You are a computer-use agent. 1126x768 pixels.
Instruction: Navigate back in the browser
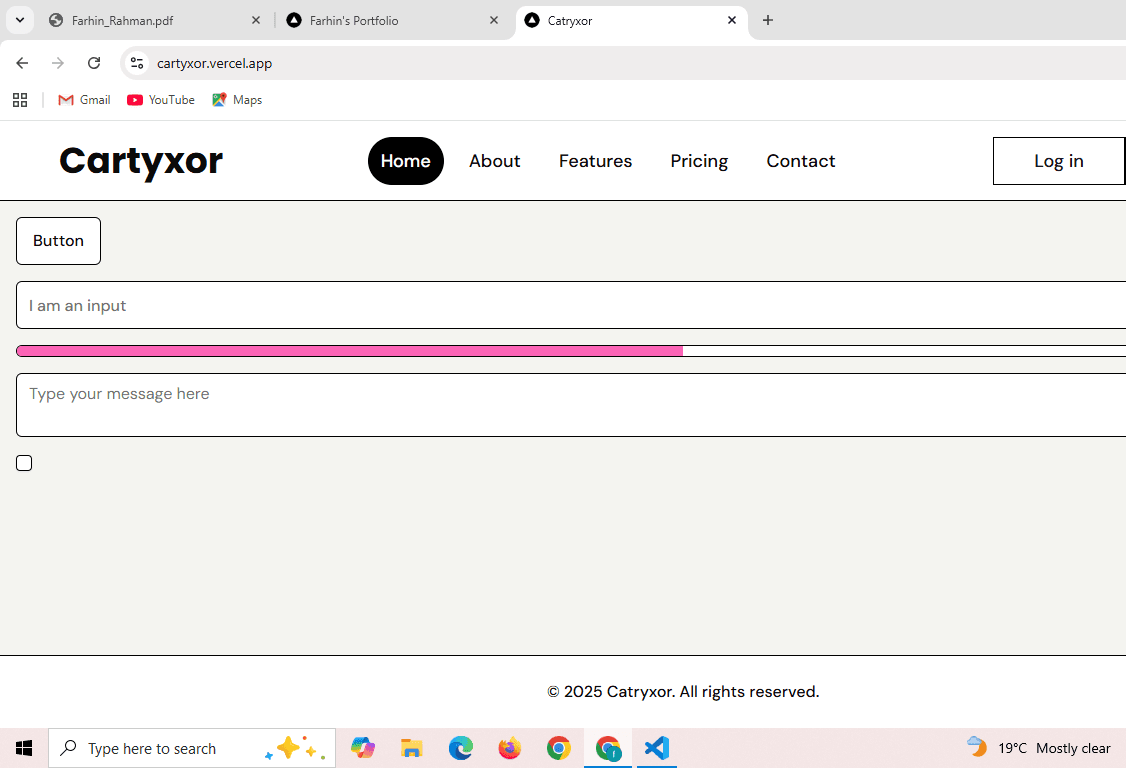tap(22, 62)
